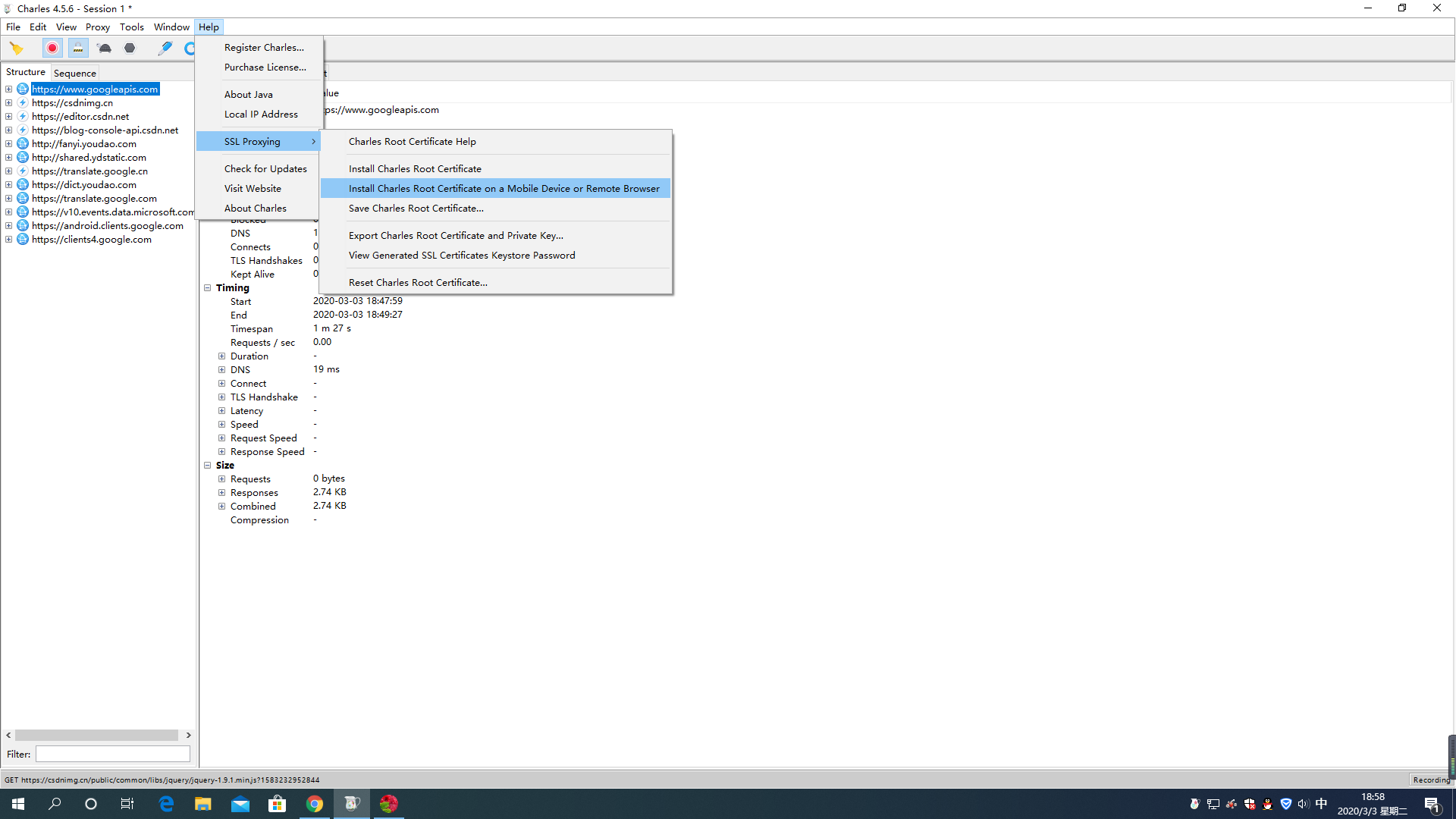Click the network tray icon
Image resolution: width=1456 pixels, height=819 pixels.
coord(1213,804)
